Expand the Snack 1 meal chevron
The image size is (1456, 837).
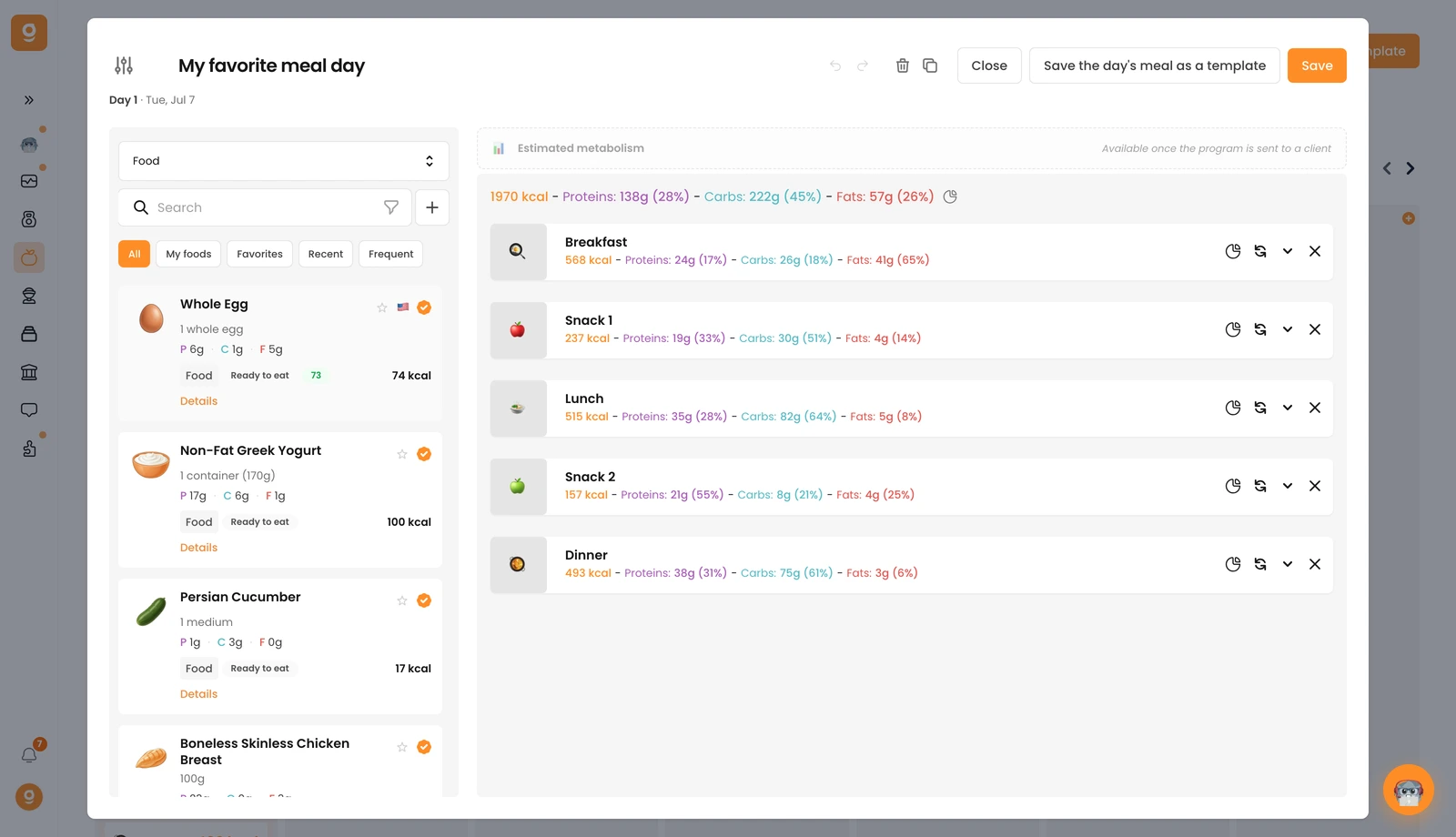[x=1288, y=329]
